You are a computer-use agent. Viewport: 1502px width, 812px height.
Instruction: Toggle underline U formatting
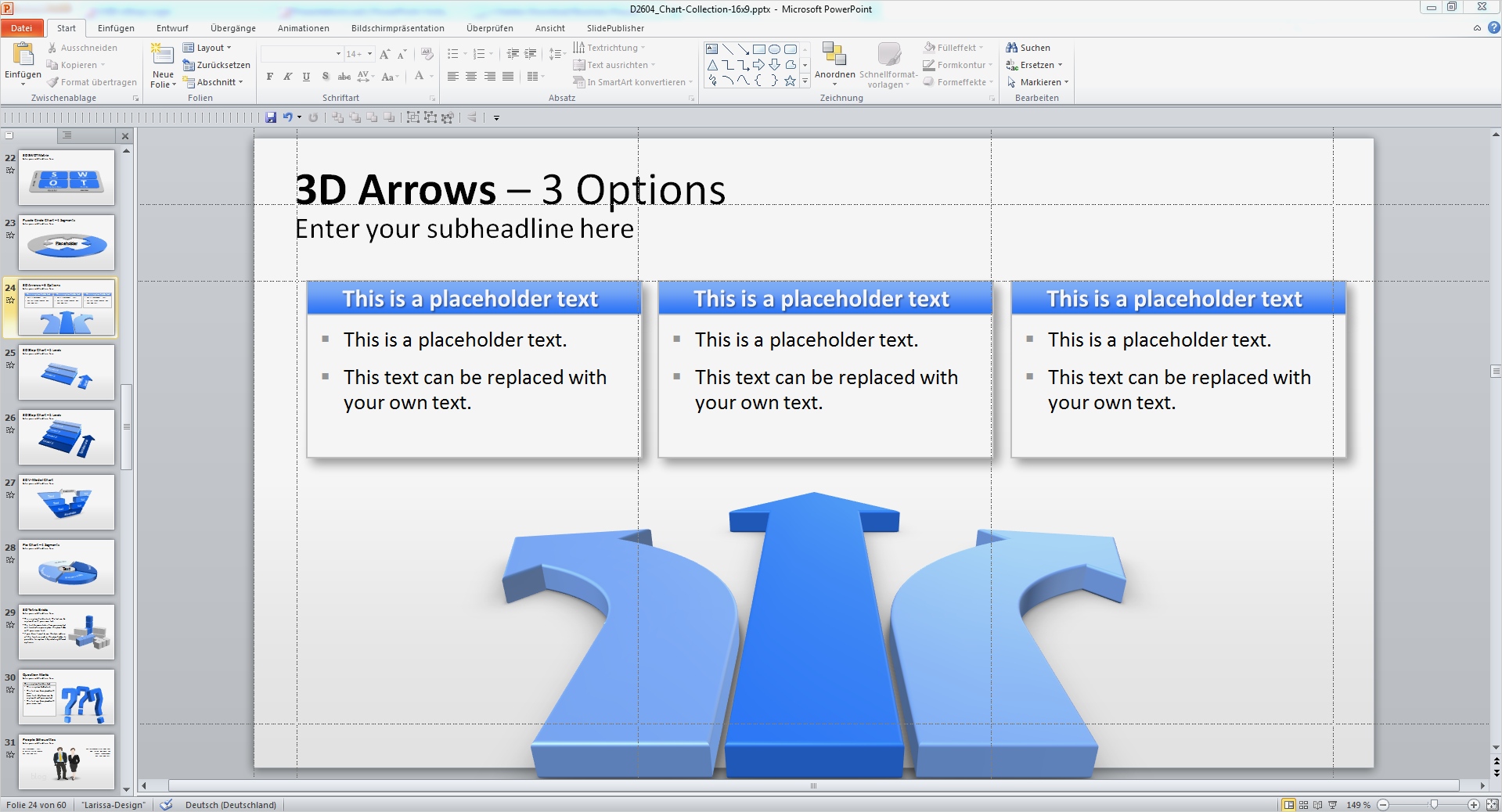point(306,77)
